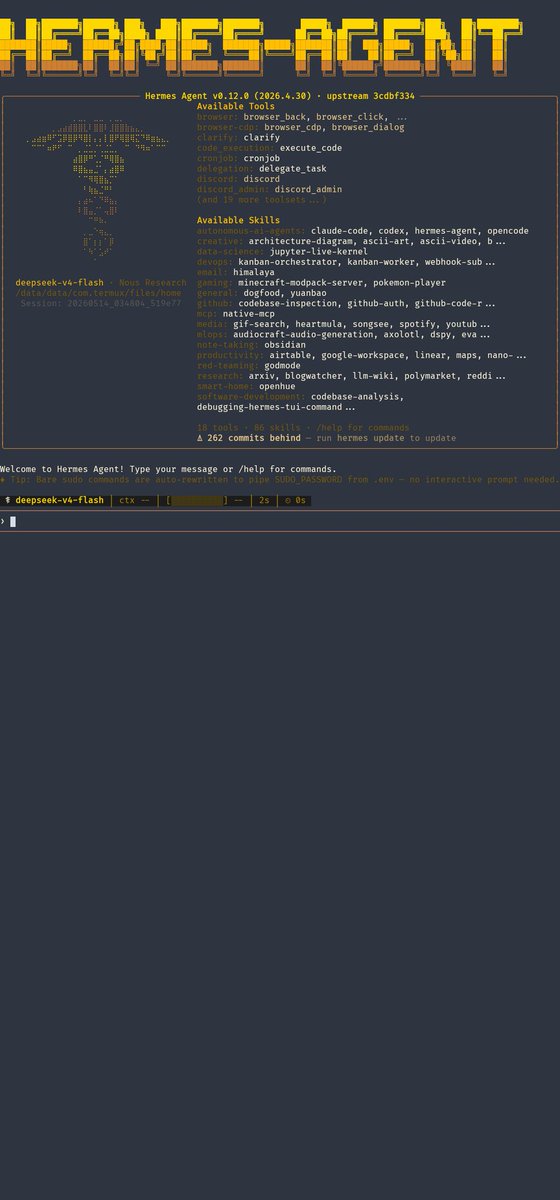Select deepseek-v4-flash in the status bar
Screen dimensions: 560x1200
point(59,500)
